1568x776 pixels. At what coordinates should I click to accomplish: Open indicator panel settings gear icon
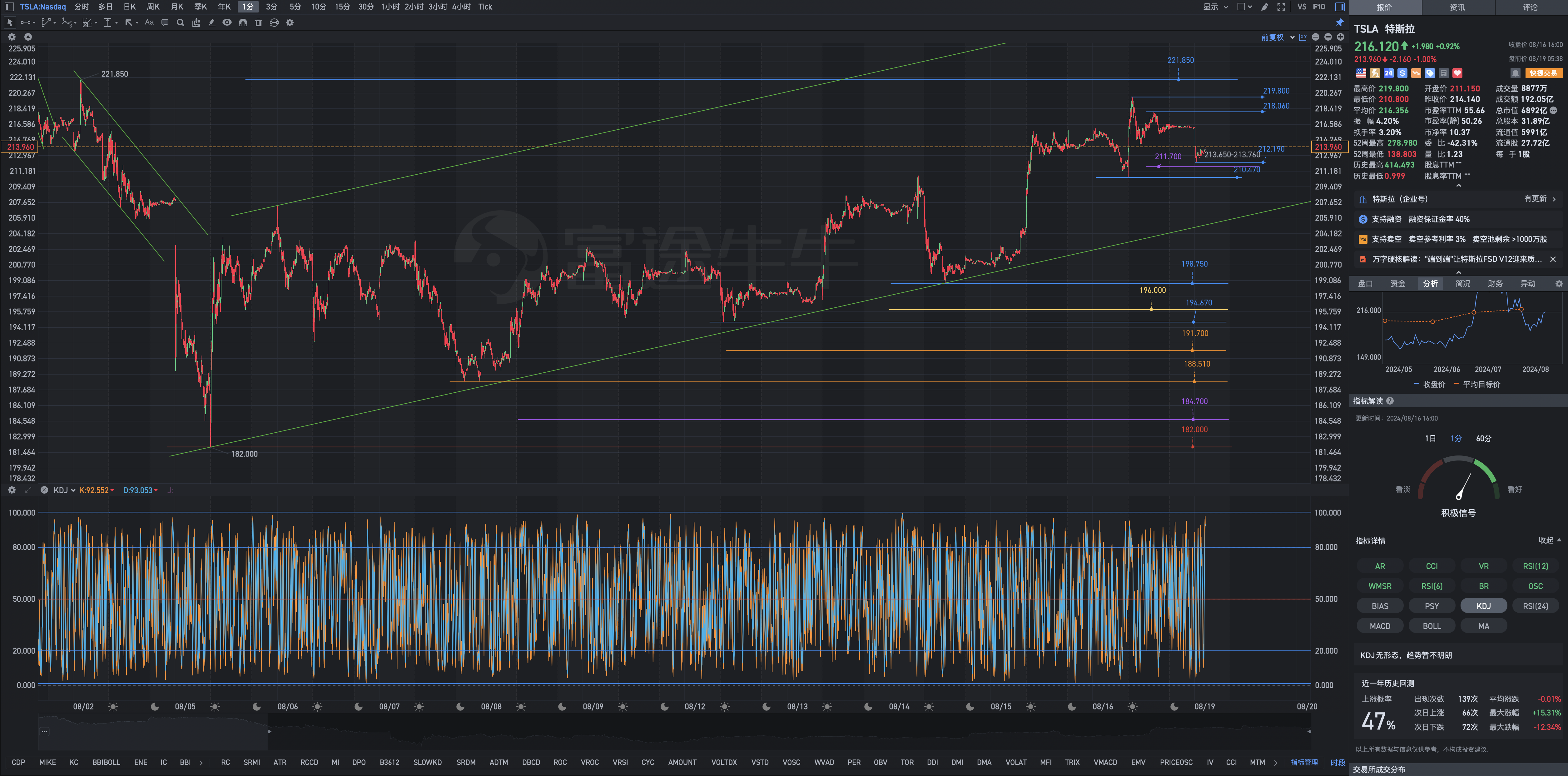pos(1559,284)
